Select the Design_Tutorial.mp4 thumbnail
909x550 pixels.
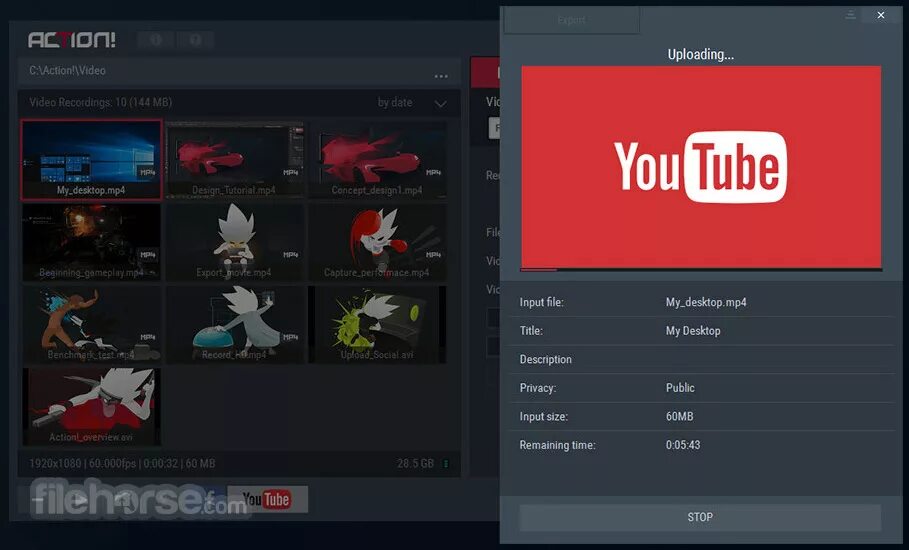click(234, 159)
